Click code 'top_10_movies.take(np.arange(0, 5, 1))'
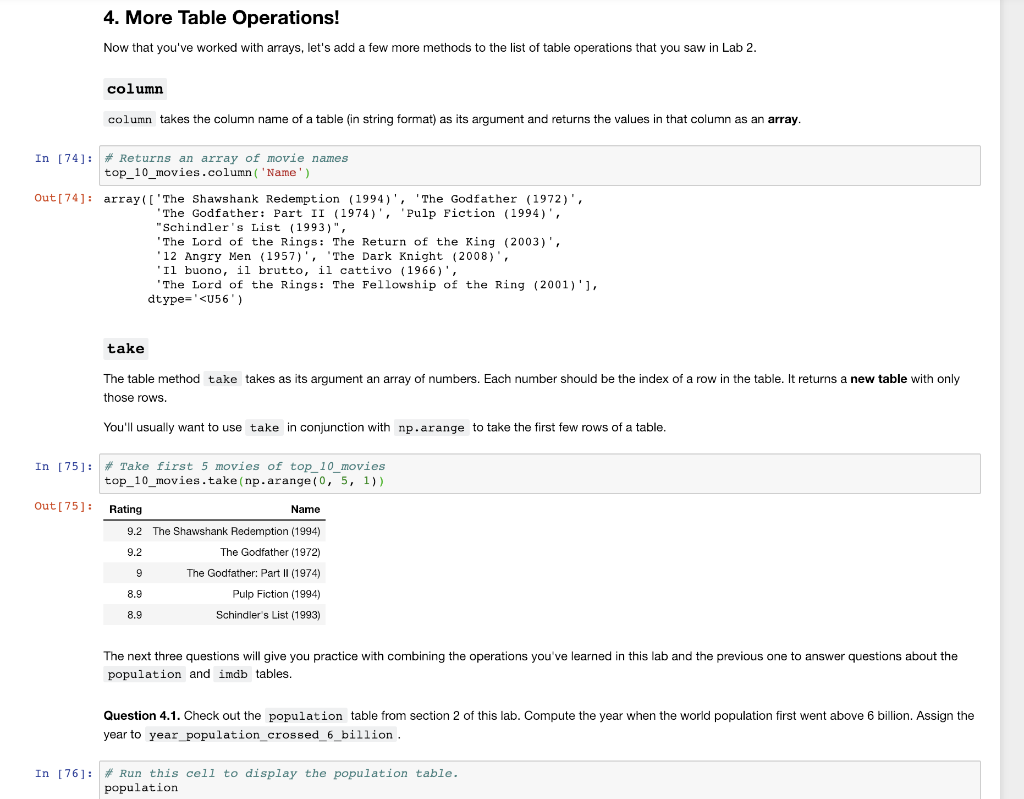The image size is (1024, 799). point(245,481)
